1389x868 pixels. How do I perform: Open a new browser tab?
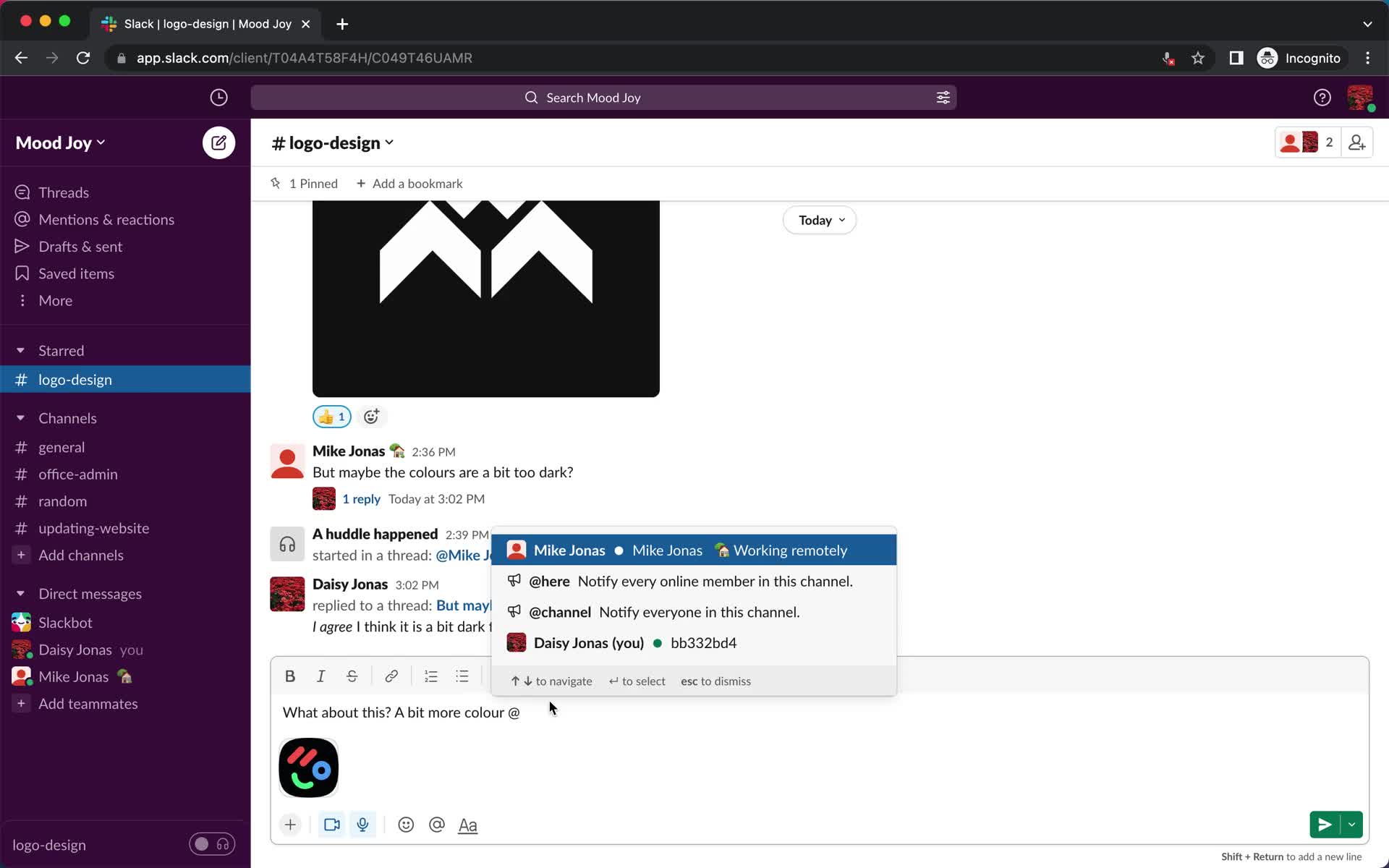click(342, 24)
